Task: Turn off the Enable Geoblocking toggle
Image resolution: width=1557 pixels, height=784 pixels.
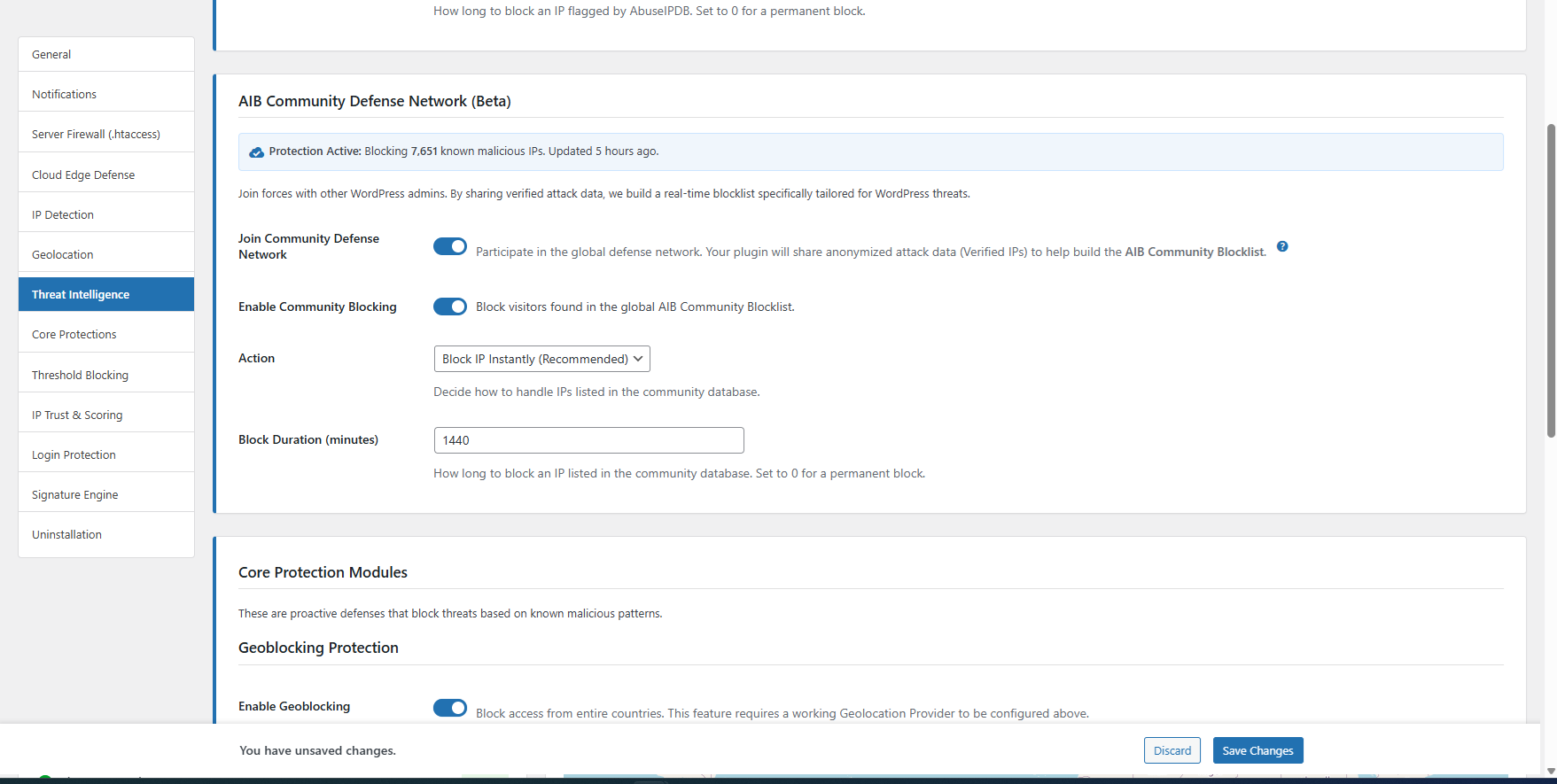Action: click(x=450, y=707)
